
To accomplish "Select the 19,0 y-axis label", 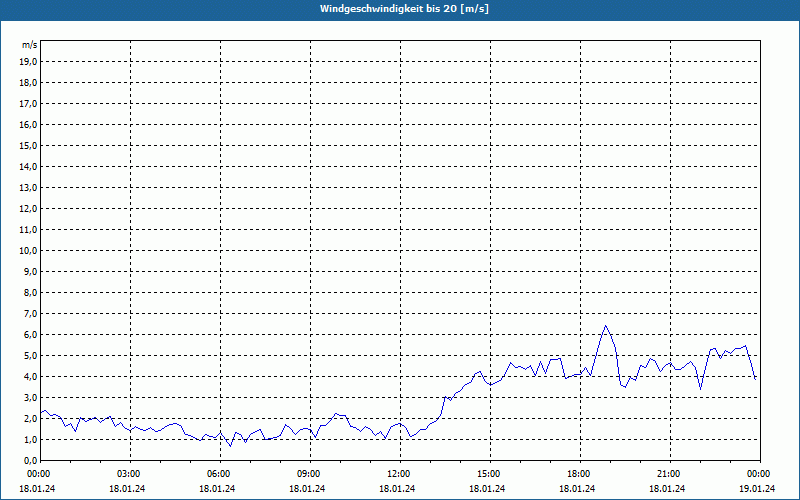I will tap(29, 62).
